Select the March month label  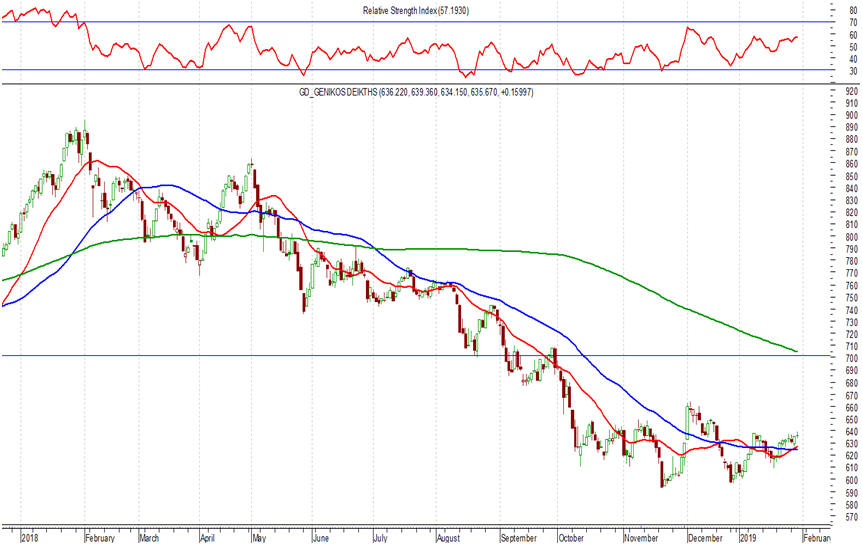148,538
